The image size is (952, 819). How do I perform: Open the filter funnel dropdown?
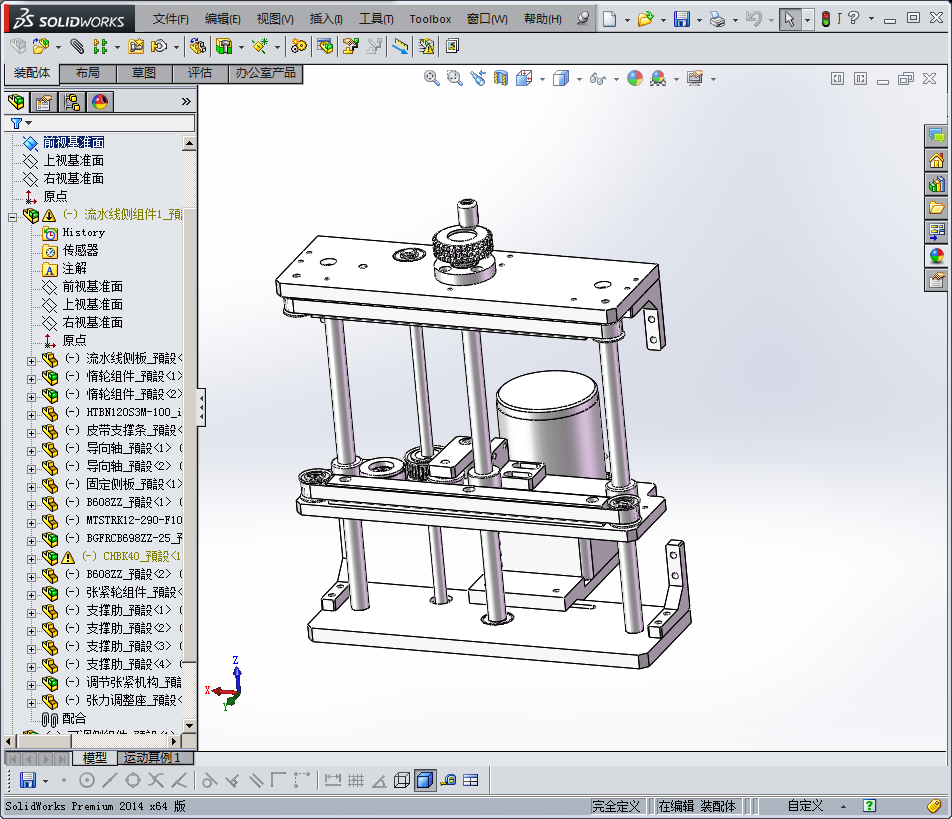[x=21, y=123]
